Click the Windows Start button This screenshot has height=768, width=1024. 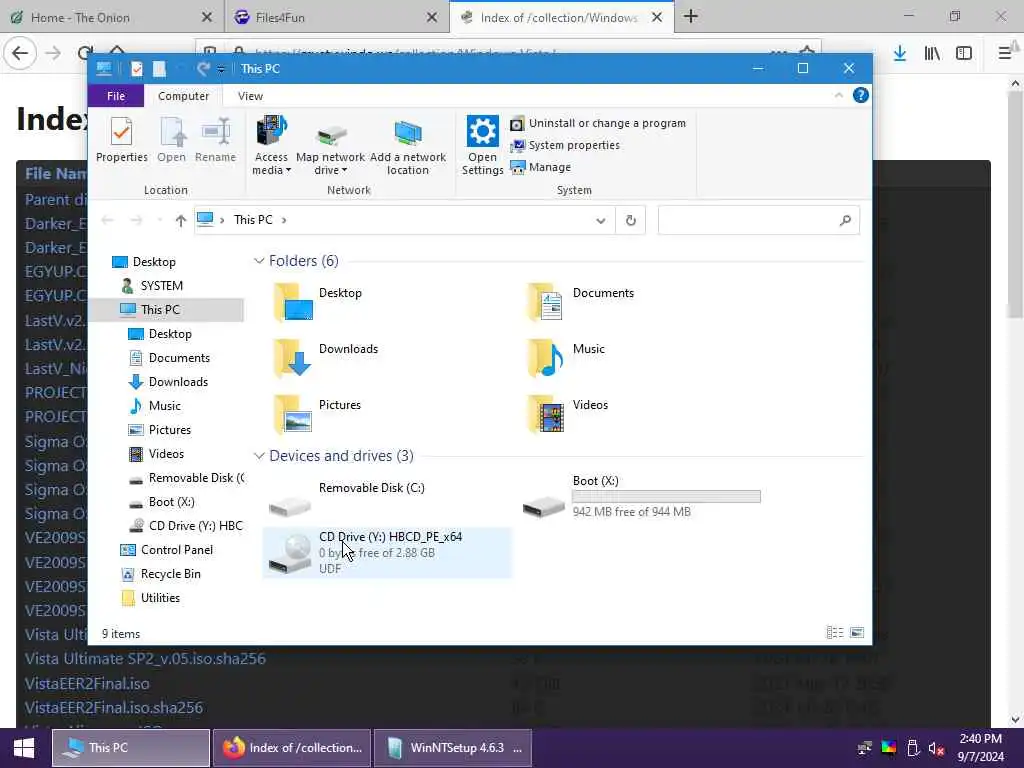pyautogui.click(x=24, y=748)
